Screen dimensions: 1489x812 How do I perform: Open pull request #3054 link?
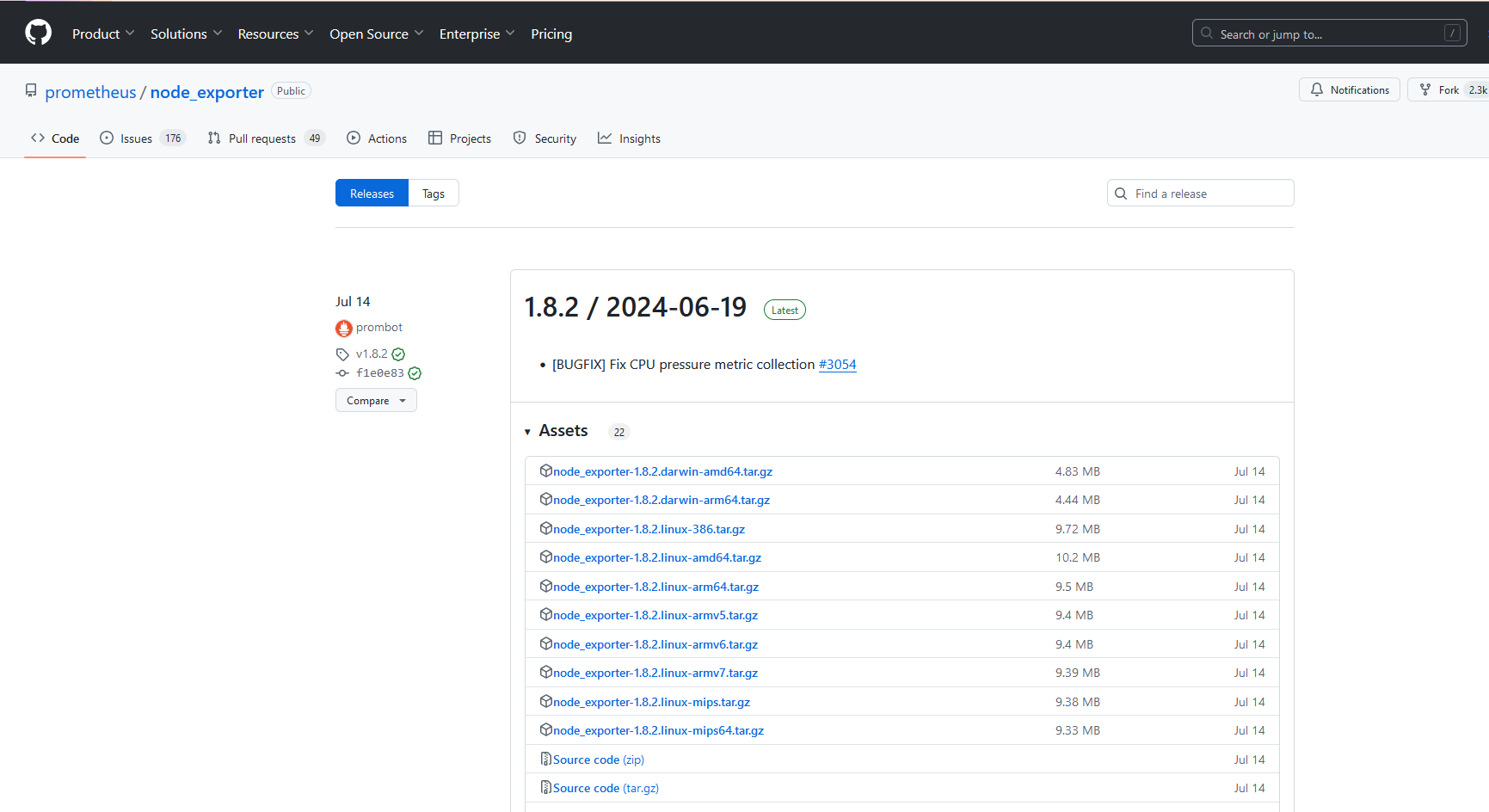click(x=837, y=365)
